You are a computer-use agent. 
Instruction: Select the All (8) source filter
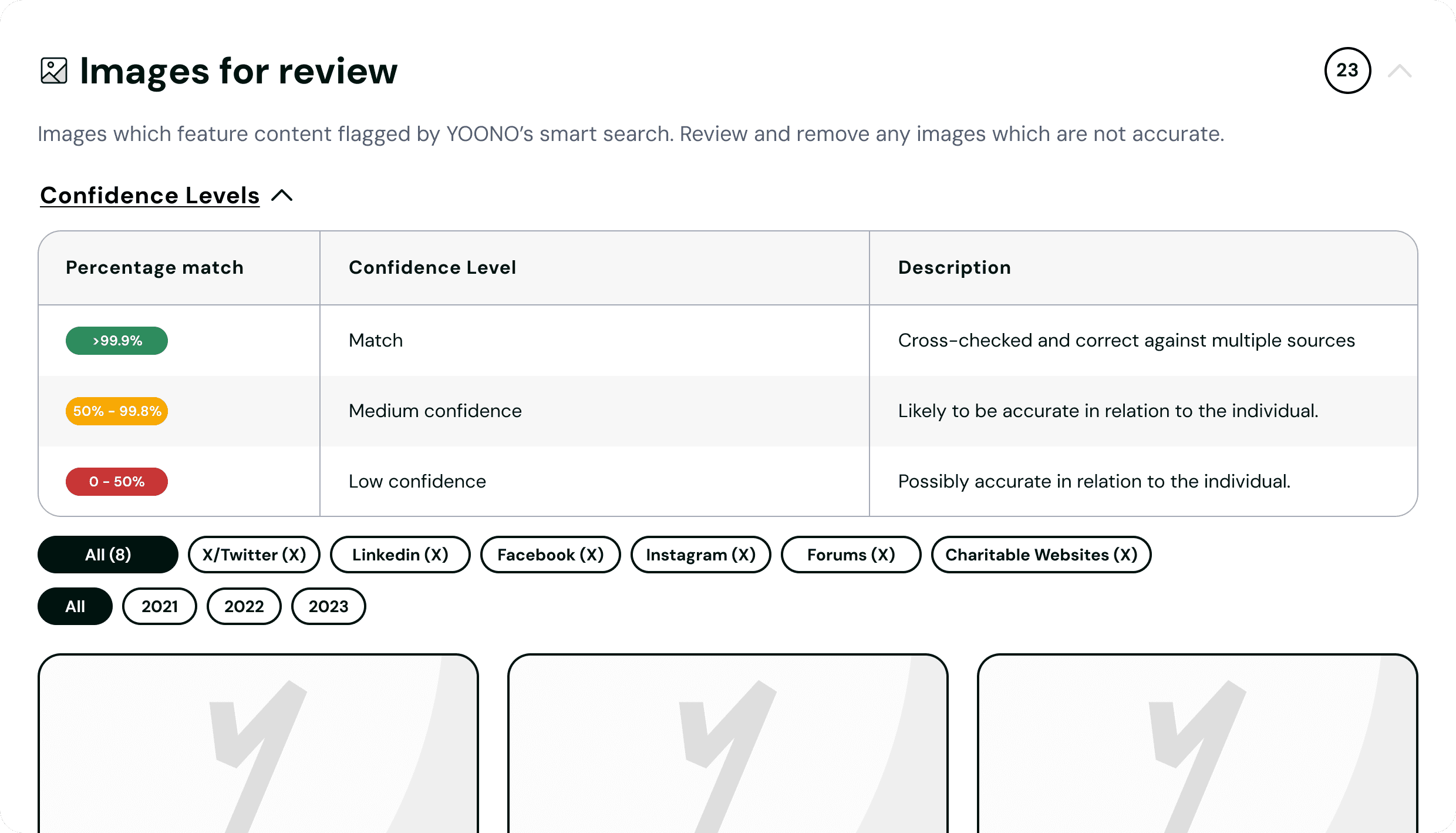[108, 555]
